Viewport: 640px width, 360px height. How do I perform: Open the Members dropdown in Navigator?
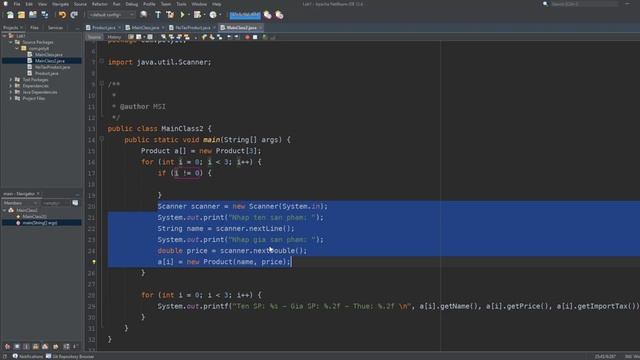point(20,203)
